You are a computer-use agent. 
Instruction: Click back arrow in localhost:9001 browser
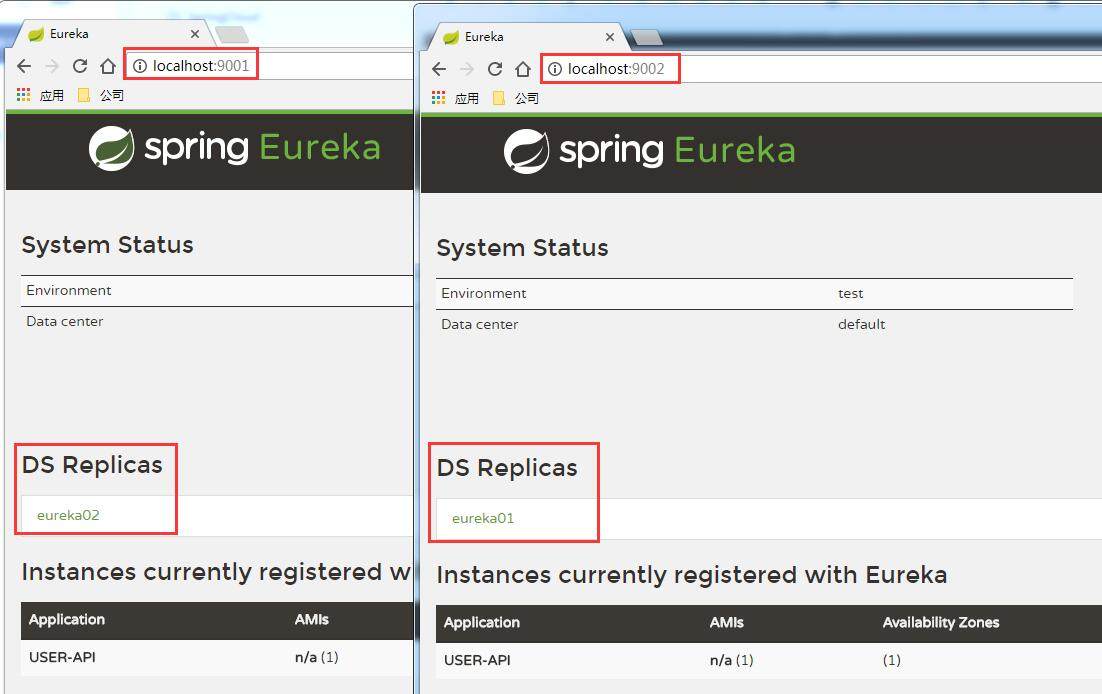24,66
